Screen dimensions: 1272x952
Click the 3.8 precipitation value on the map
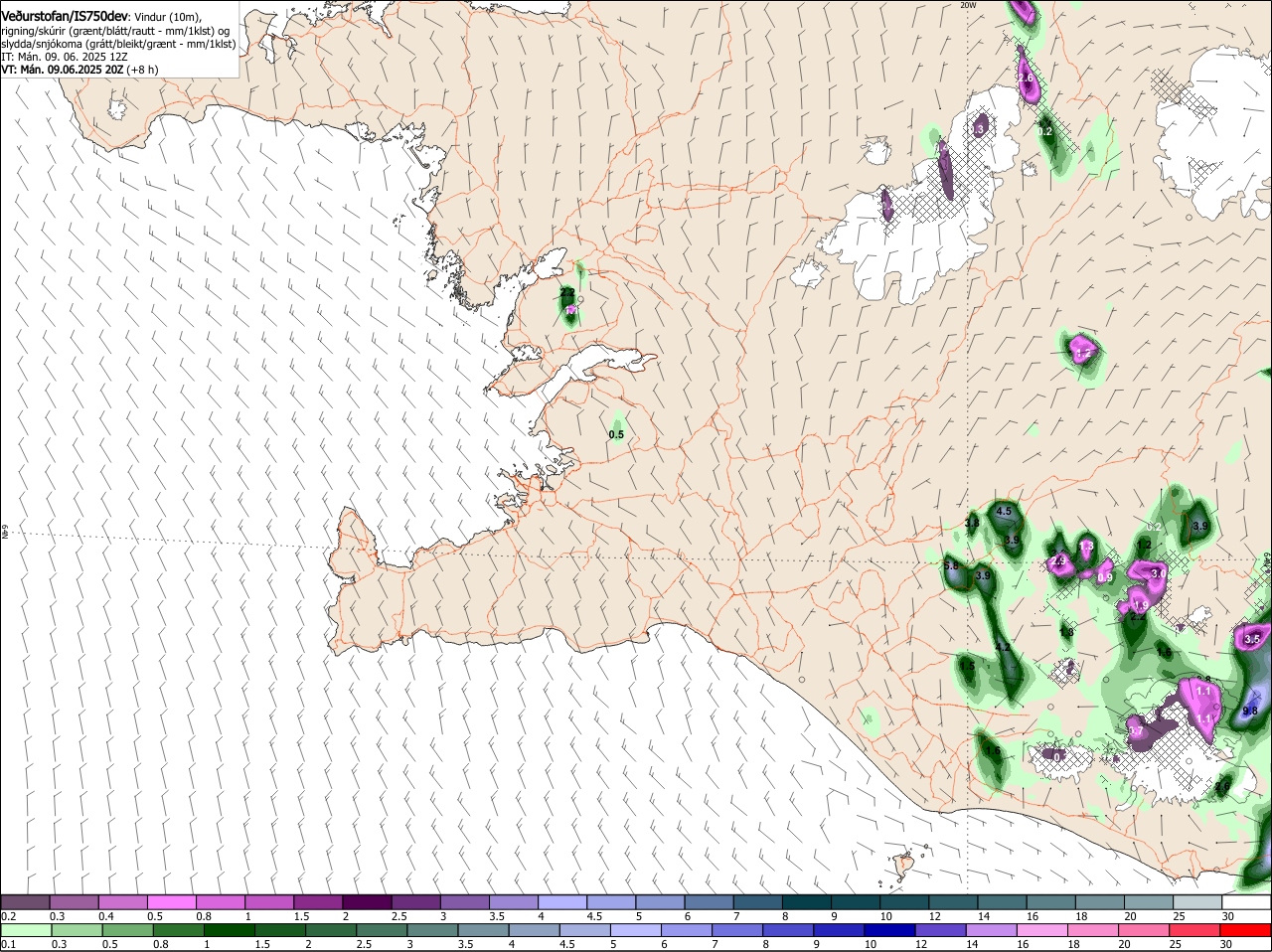tap(972, 523)
